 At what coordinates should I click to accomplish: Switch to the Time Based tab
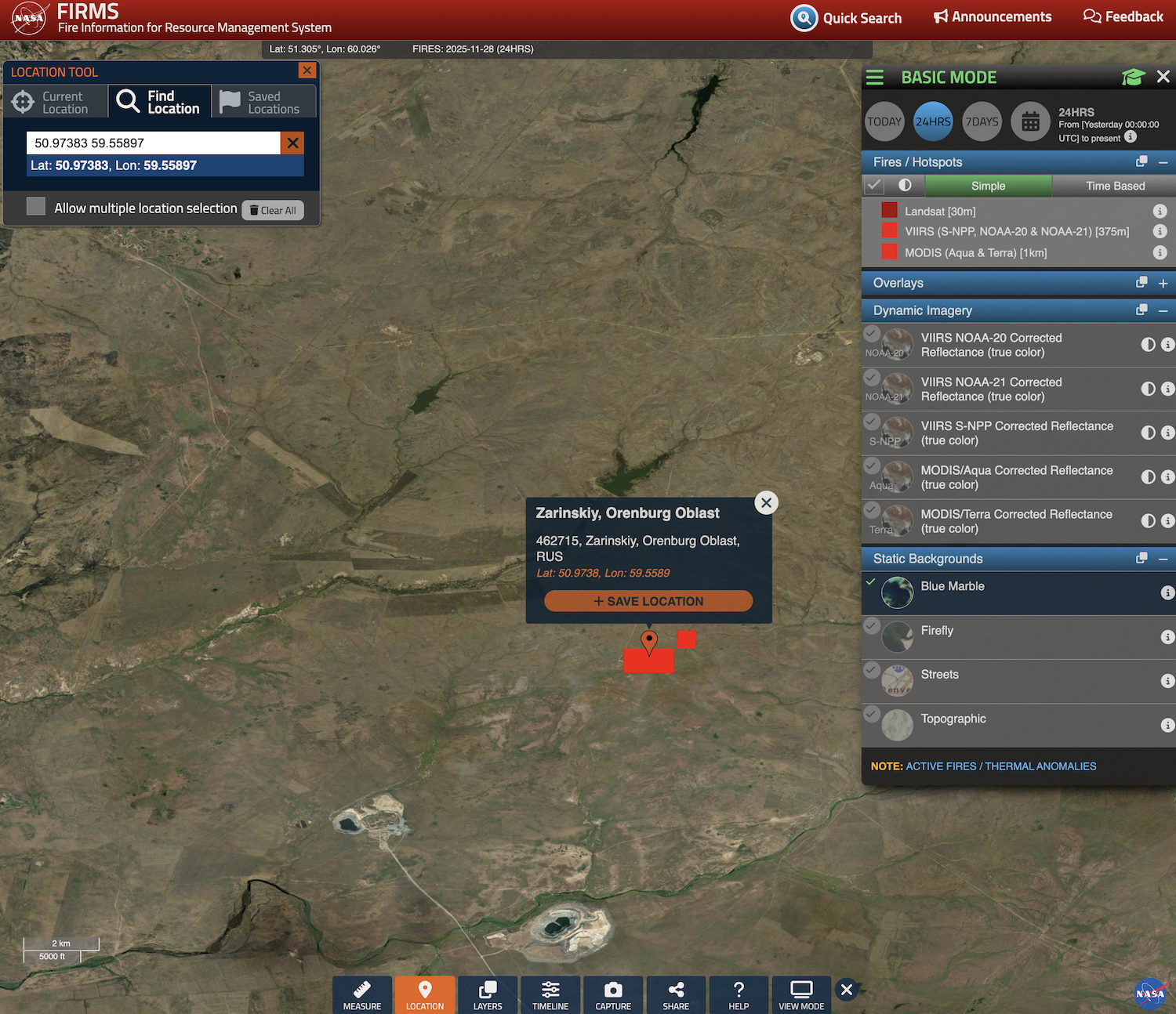click(1114, 186)
